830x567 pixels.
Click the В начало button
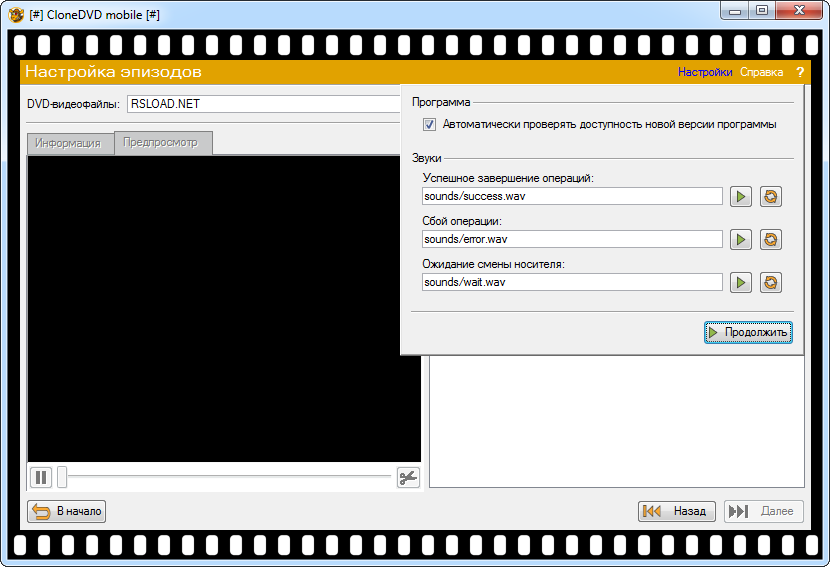click(67, 511)
